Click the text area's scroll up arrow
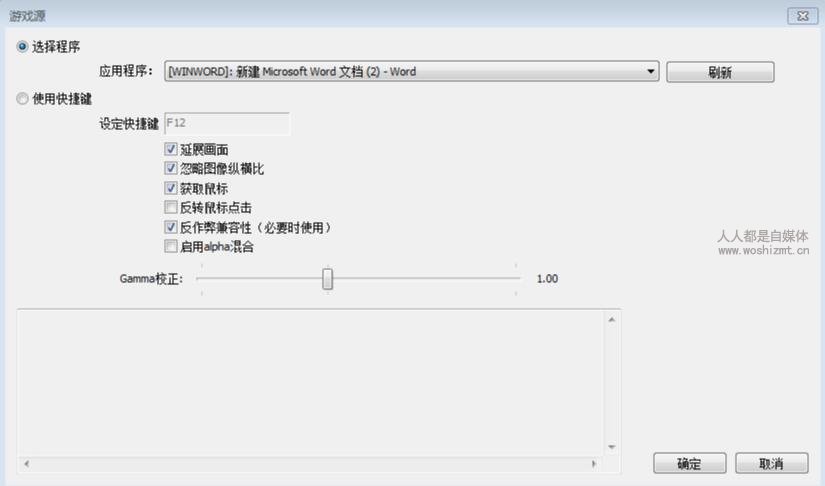 (611, 319)
